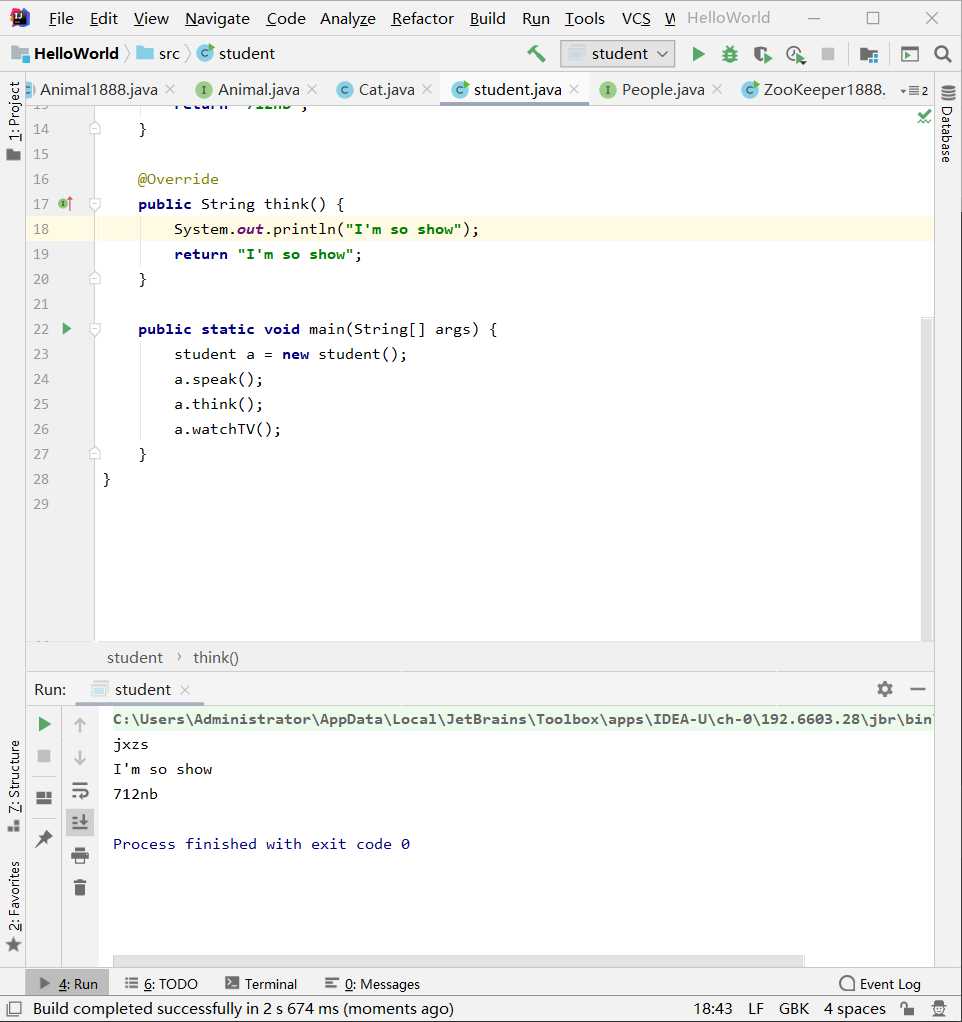Open the Terminal tool window
This screenshot has width=962, height=1022.
tap(261, 984)
